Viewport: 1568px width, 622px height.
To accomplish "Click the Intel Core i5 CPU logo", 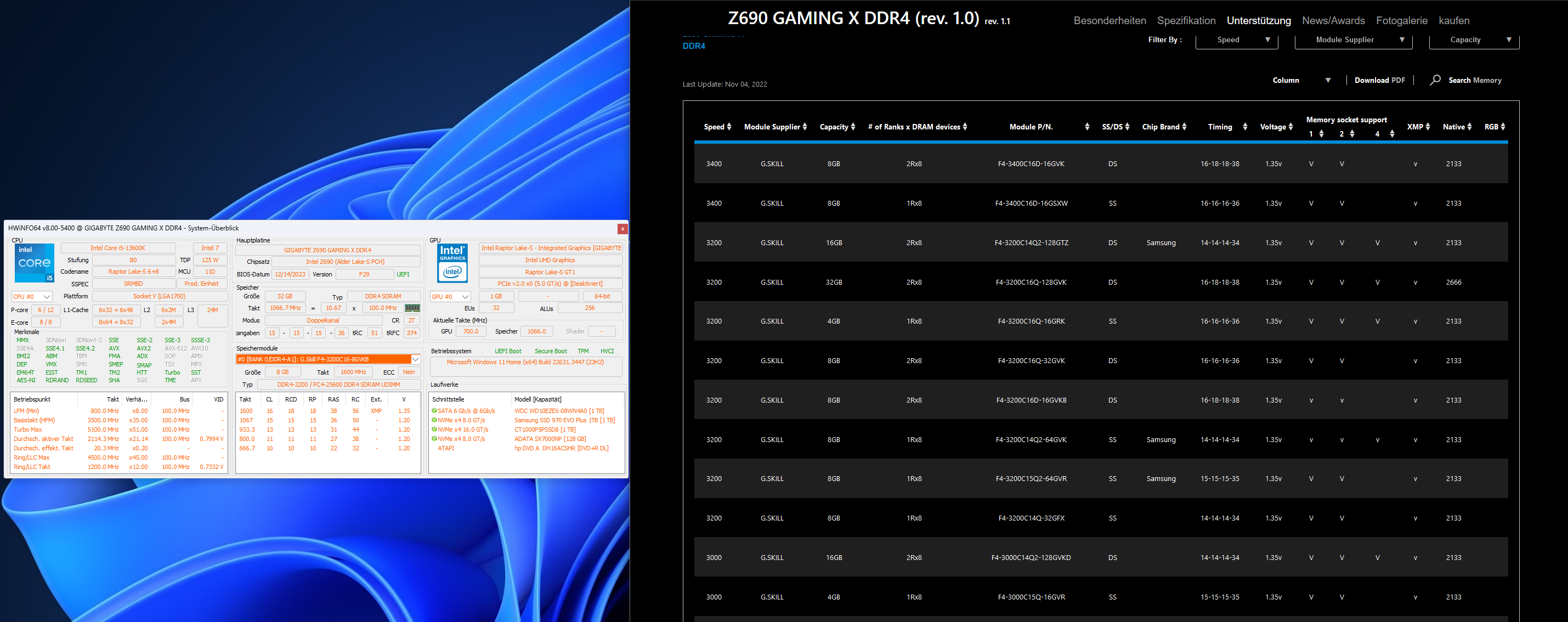I will [x=34, y=263].
